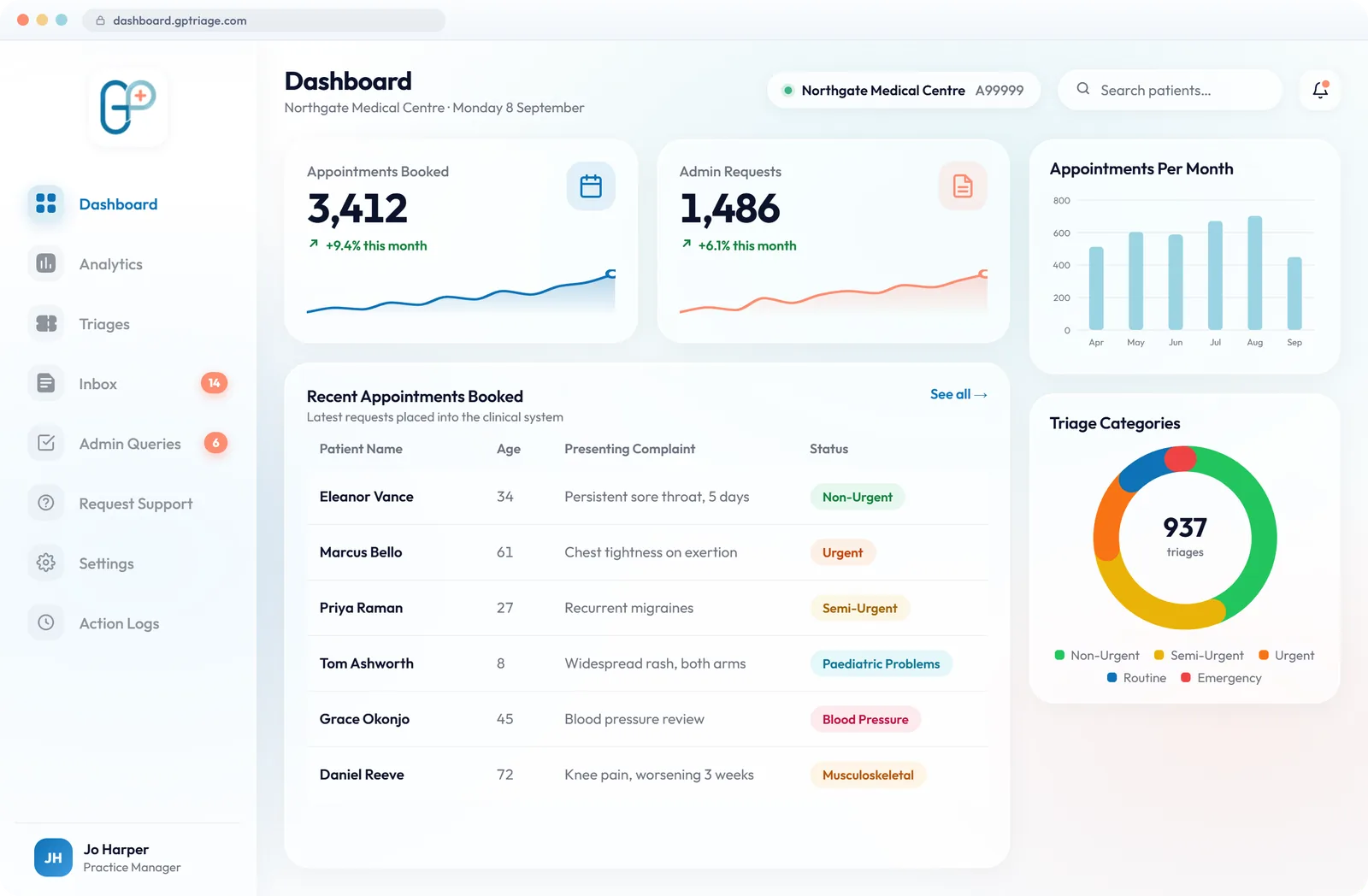This screenshot has width=1368, height=896.
Task: Open the Analytics menu item
Action: click(111, 264)
